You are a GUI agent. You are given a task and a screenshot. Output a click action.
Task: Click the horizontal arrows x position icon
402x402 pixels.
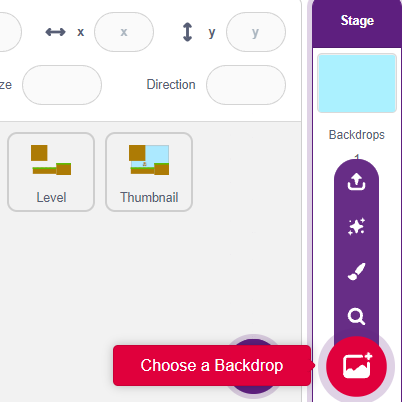coord(55,32)
